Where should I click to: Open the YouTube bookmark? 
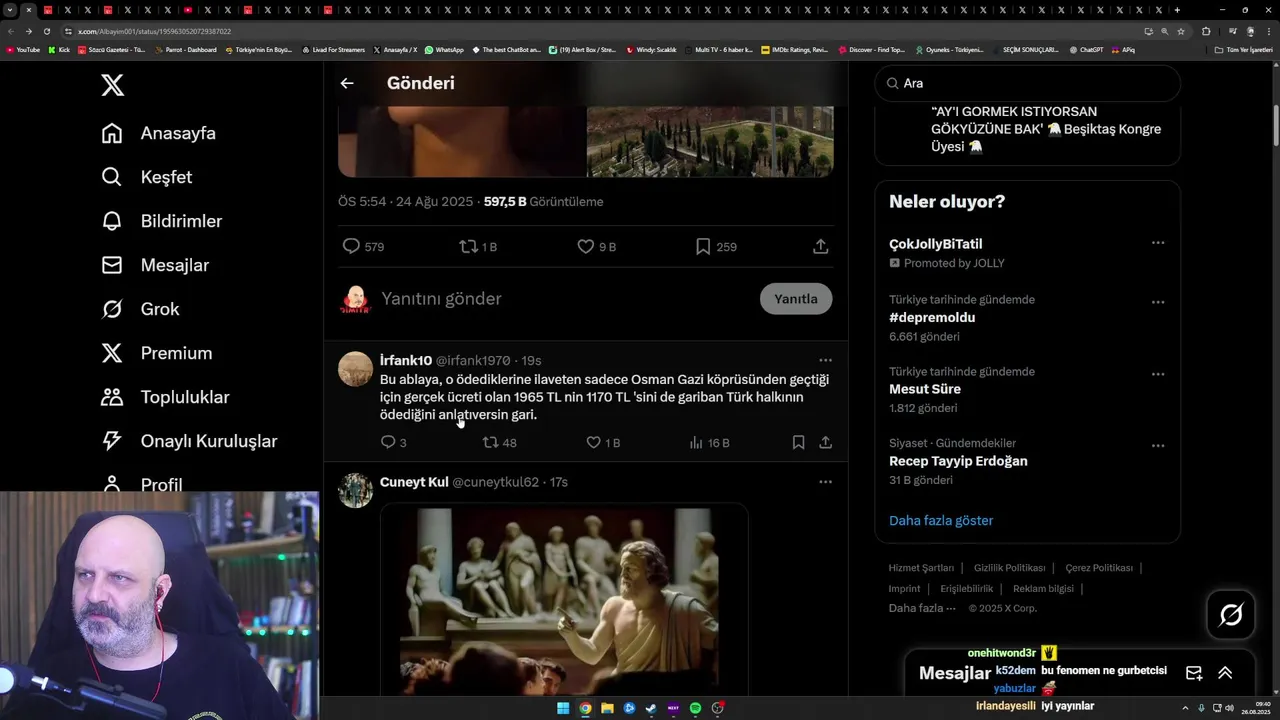pos(23,49)
